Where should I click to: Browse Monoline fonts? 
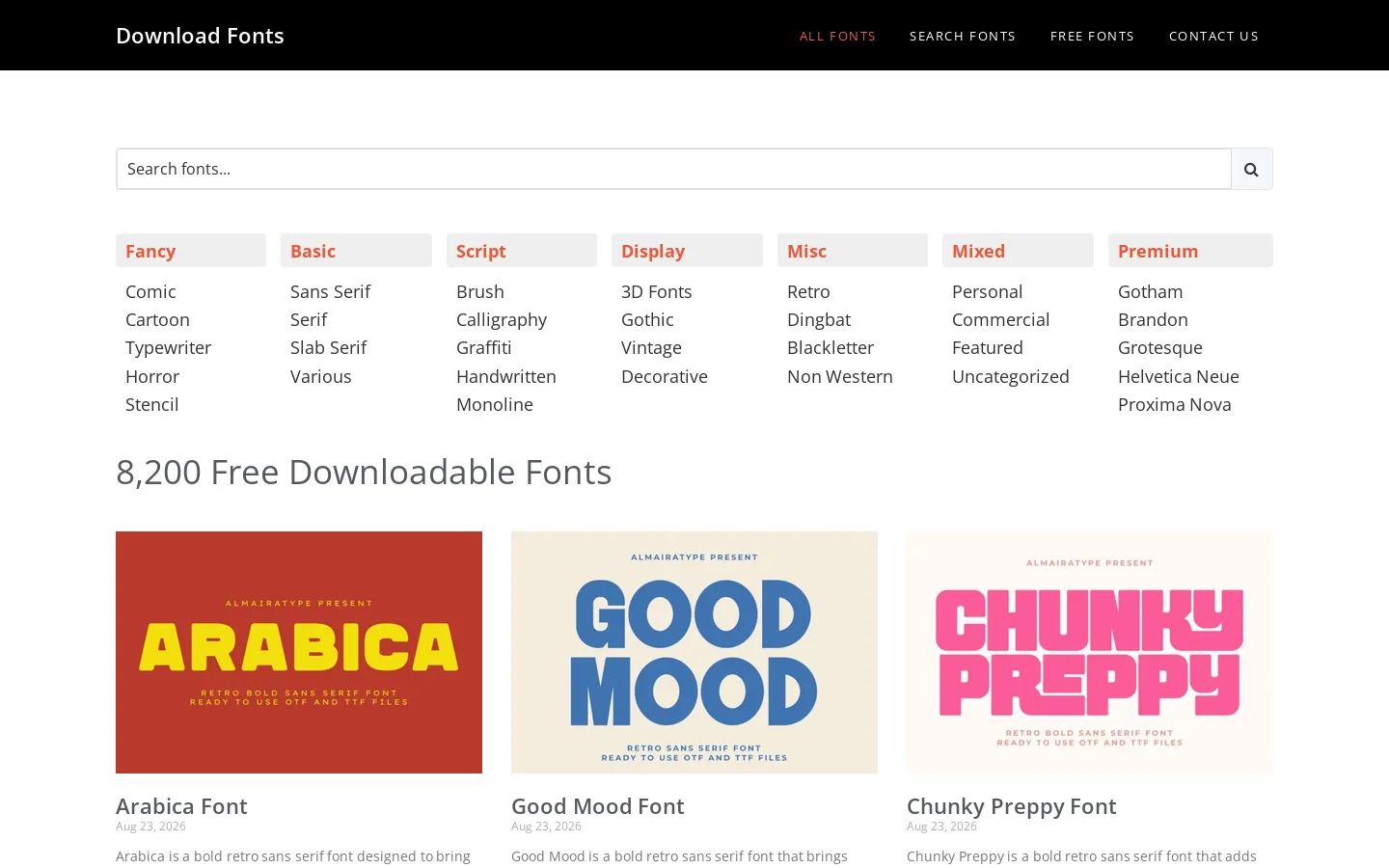495,404
